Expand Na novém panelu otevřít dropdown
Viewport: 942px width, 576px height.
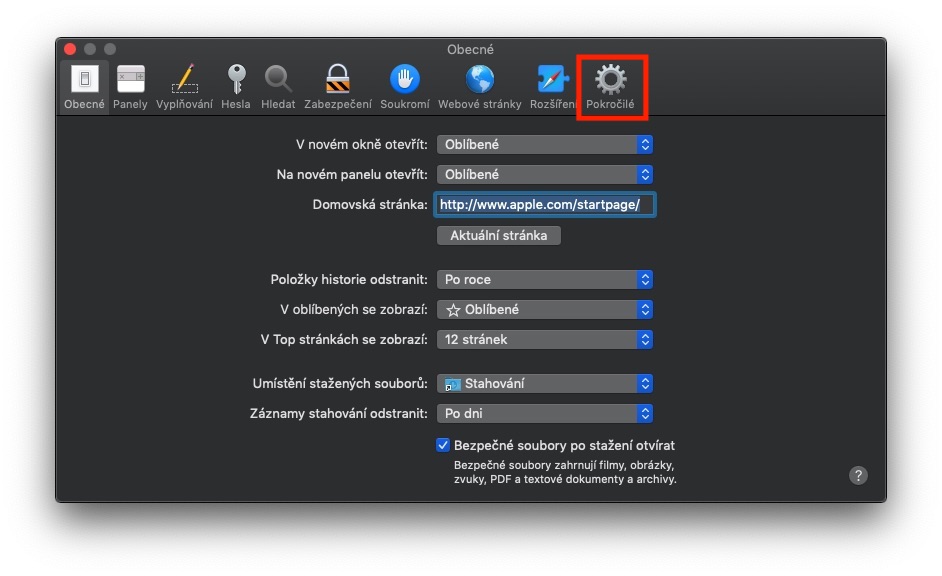(x=545, y=174)
